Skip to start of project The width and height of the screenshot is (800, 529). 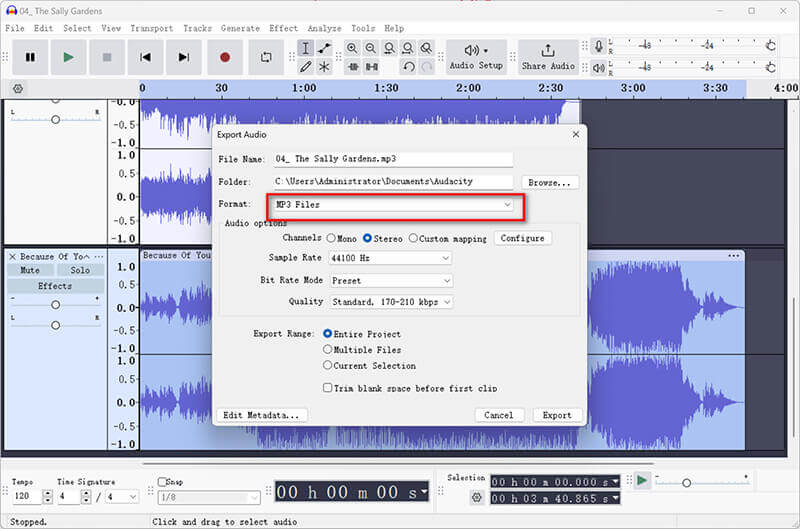click(x=145, y=57)
